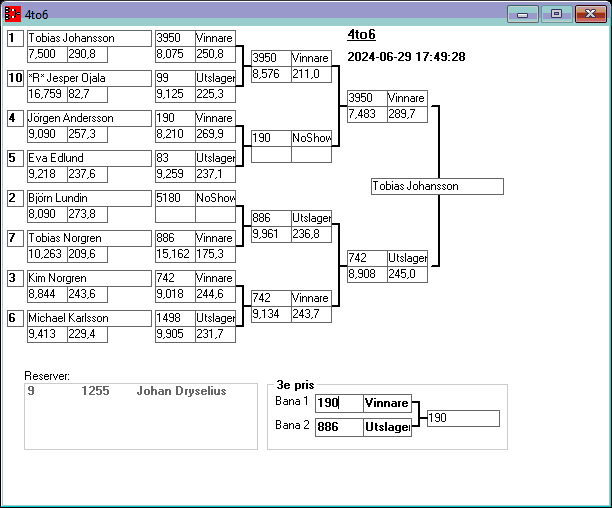
Task: Click the final winner Tobias Johansson box
Action: tap(436, 186)
